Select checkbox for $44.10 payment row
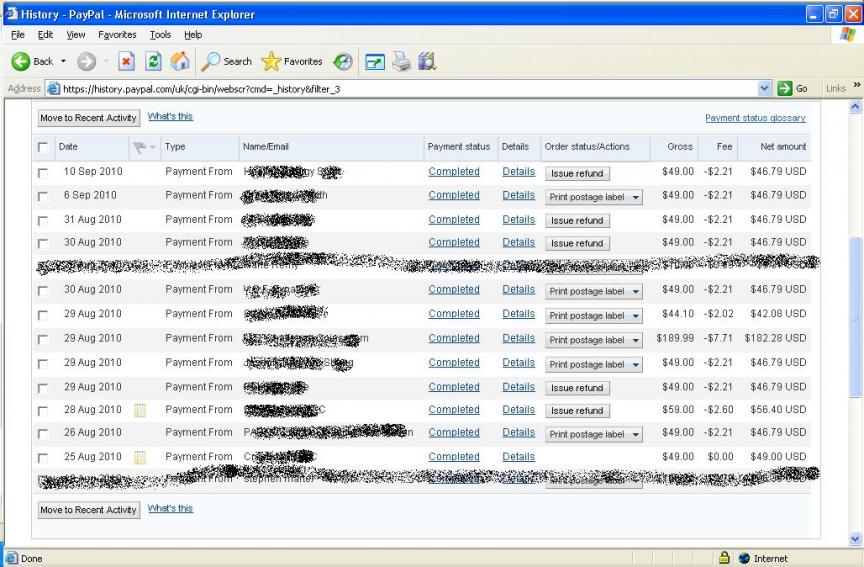864x567 pixels. [x=42, y=315]
